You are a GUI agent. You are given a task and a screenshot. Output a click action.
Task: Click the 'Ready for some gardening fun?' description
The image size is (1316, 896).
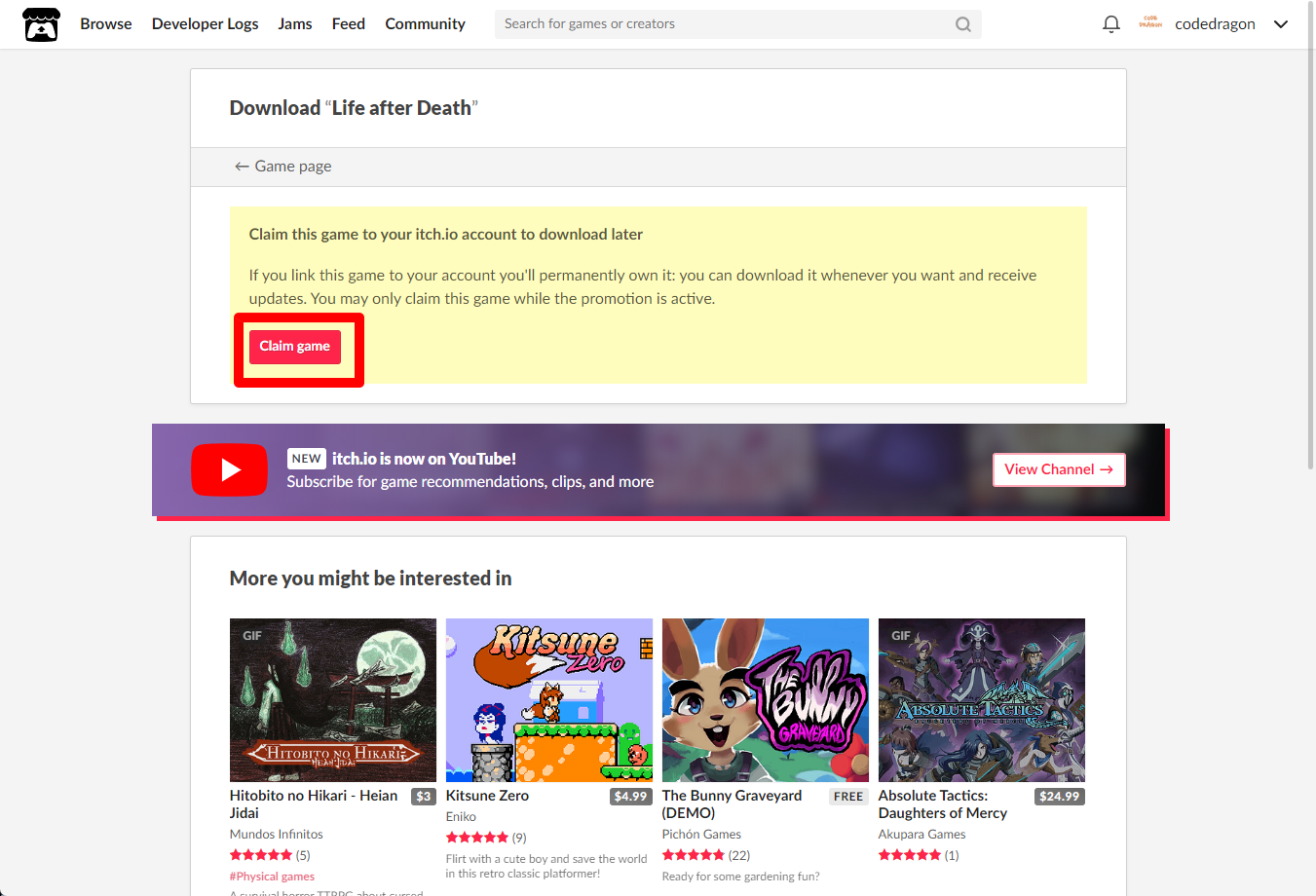[x=740, y=877]
